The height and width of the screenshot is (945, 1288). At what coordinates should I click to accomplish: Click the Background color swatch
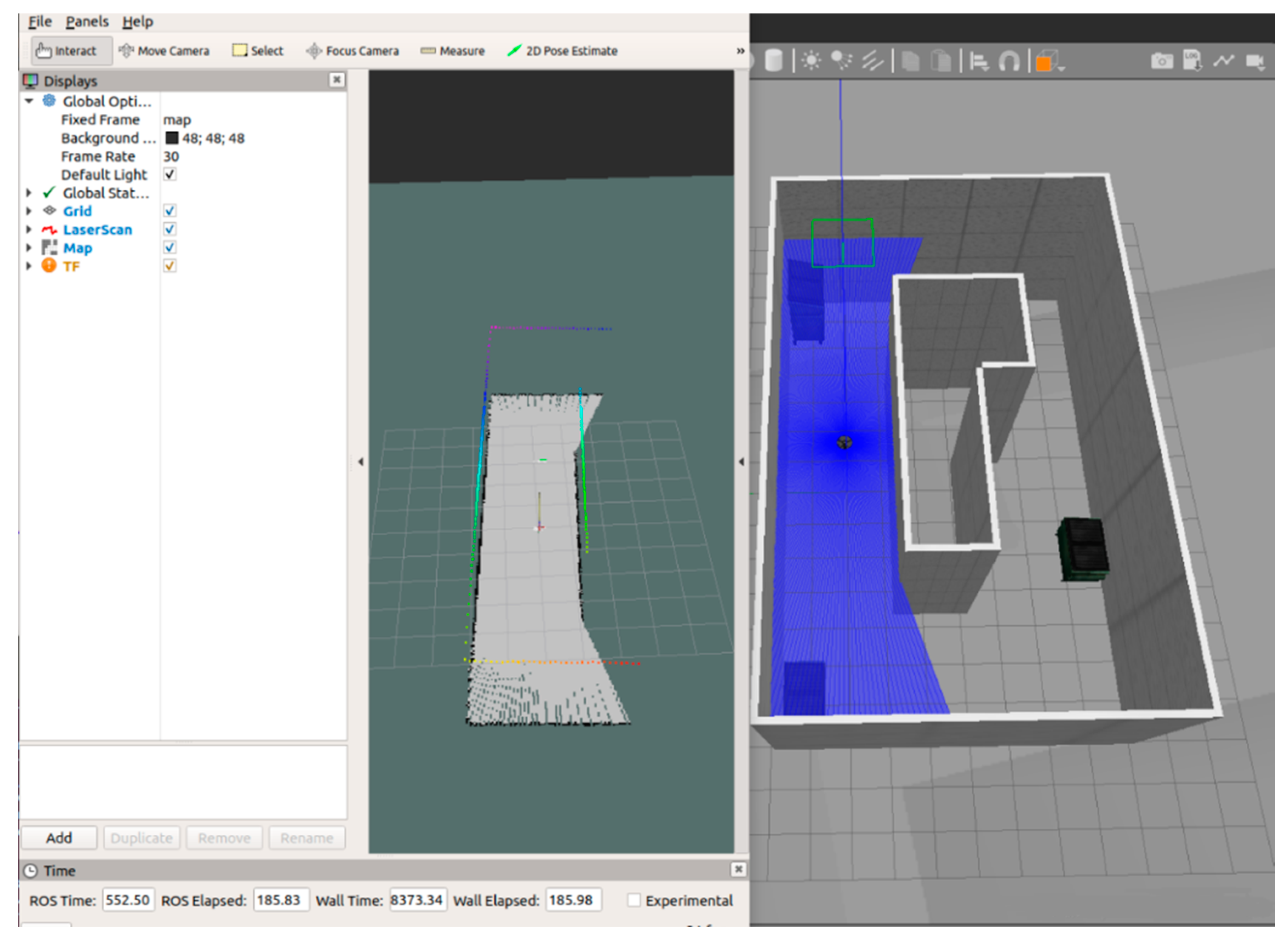tap(172, 138)
